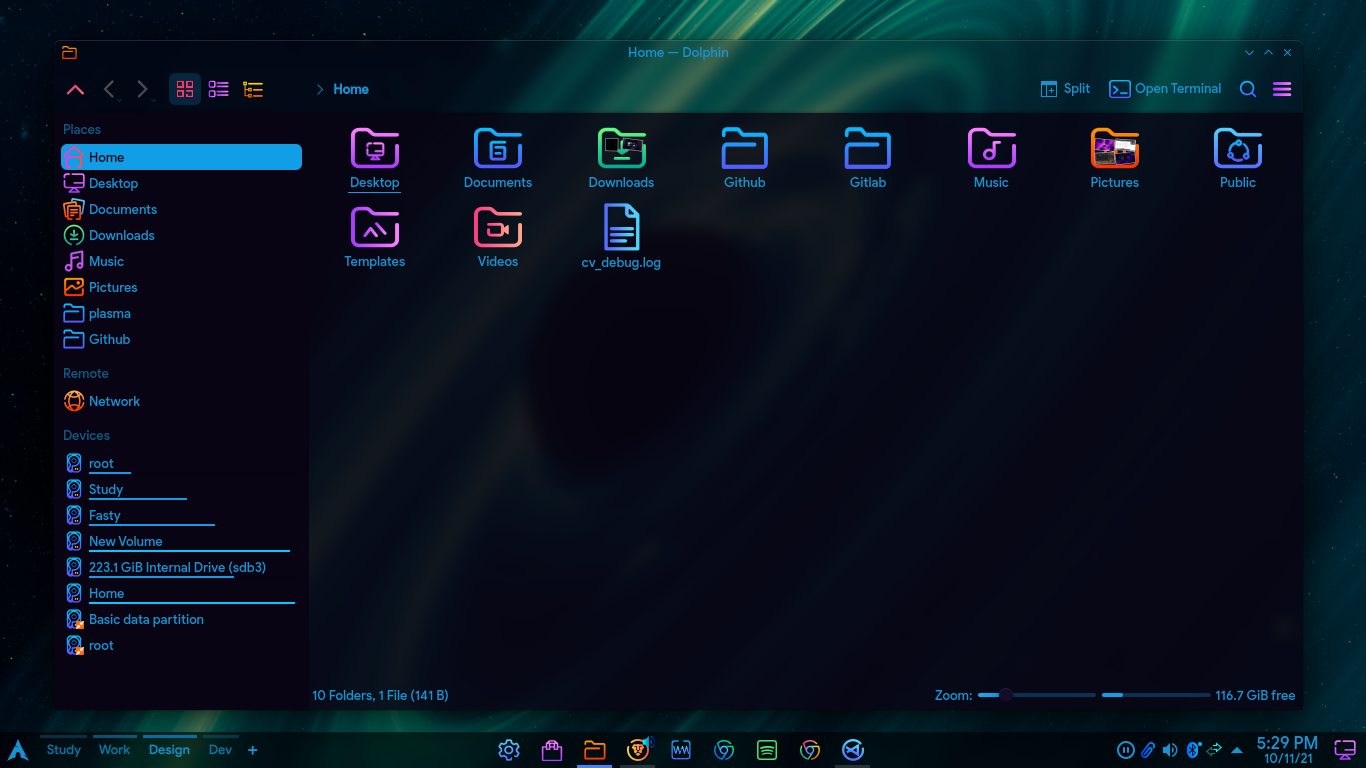Viewport: 1366px width, 768px height.
Task: Open the clock showing 5:29 PM
Action: (1287, 750)
